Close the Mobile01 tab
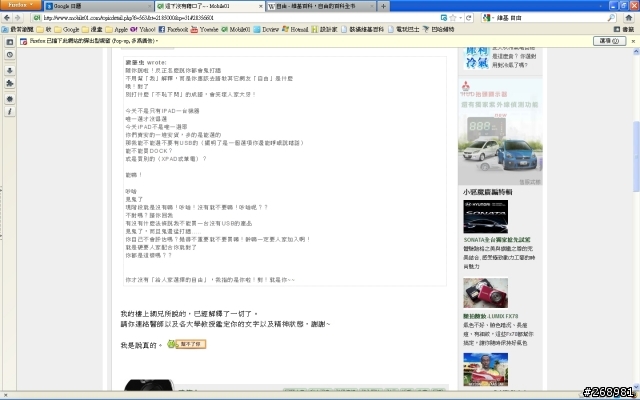The width and height of the screenshot is (640, 400). point(260,6)
